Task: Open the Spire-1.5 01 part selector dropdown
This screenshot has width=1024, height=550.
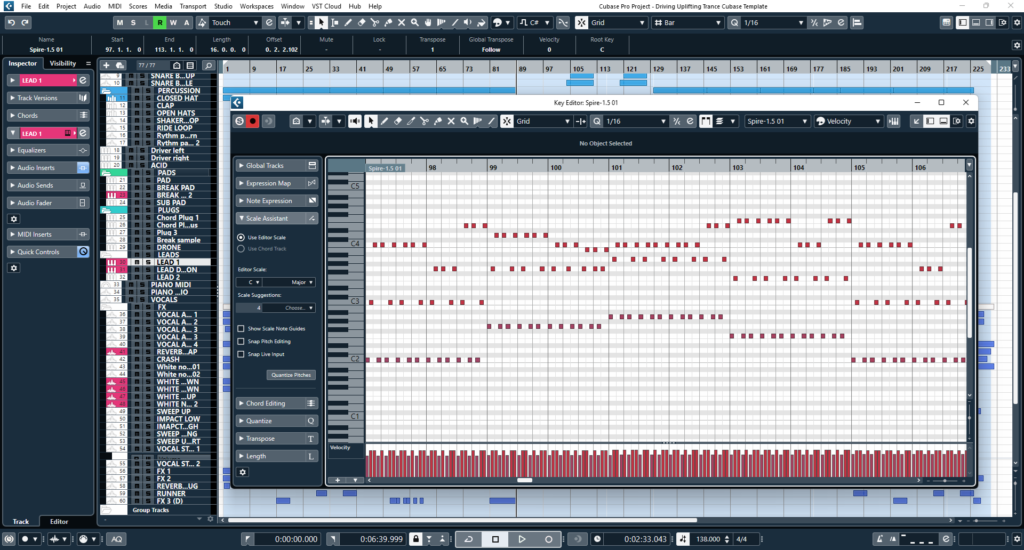Action: 777,121
